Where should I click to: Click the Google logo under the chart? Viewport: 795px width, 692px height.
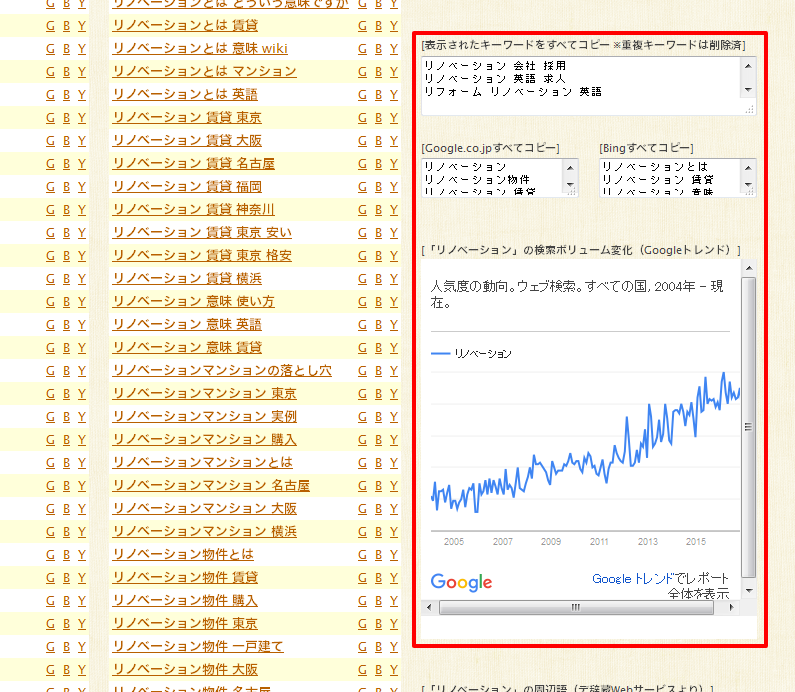pyautogui.click(x=461, y=582)
